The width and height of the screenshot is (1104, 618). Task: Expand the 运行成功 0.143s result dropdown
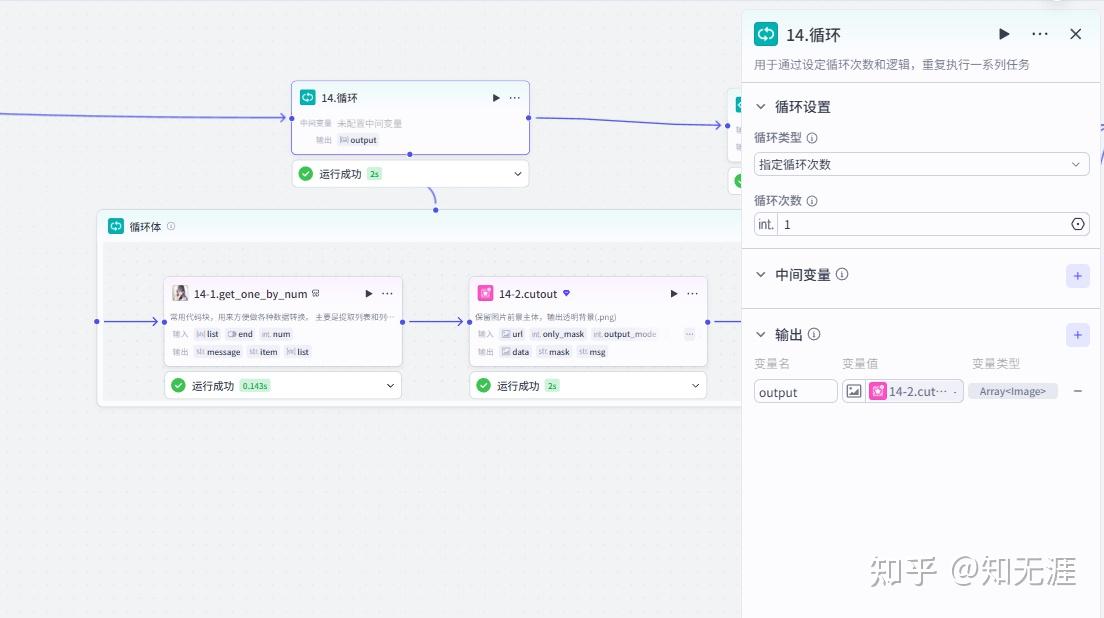tap(390, 386)
